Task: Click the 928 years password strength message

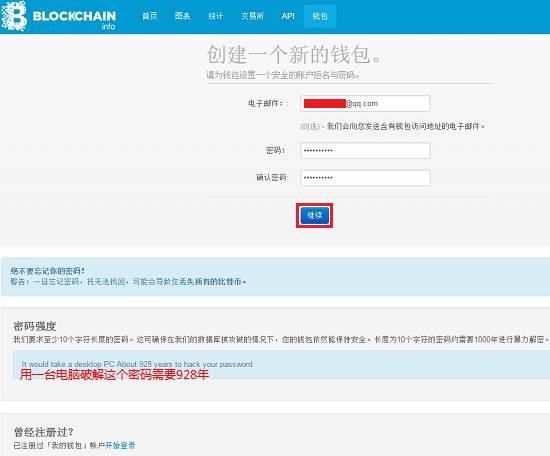Action: point(137,364)
